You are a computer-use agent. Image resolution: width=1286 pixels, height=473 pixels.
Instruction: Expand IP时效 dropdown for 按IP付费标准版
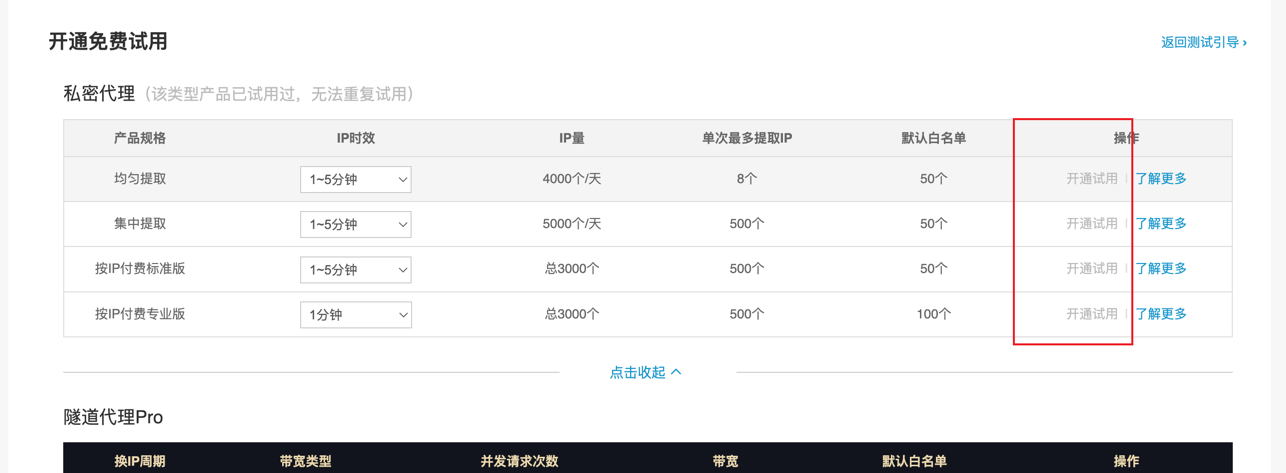point(355,270)
